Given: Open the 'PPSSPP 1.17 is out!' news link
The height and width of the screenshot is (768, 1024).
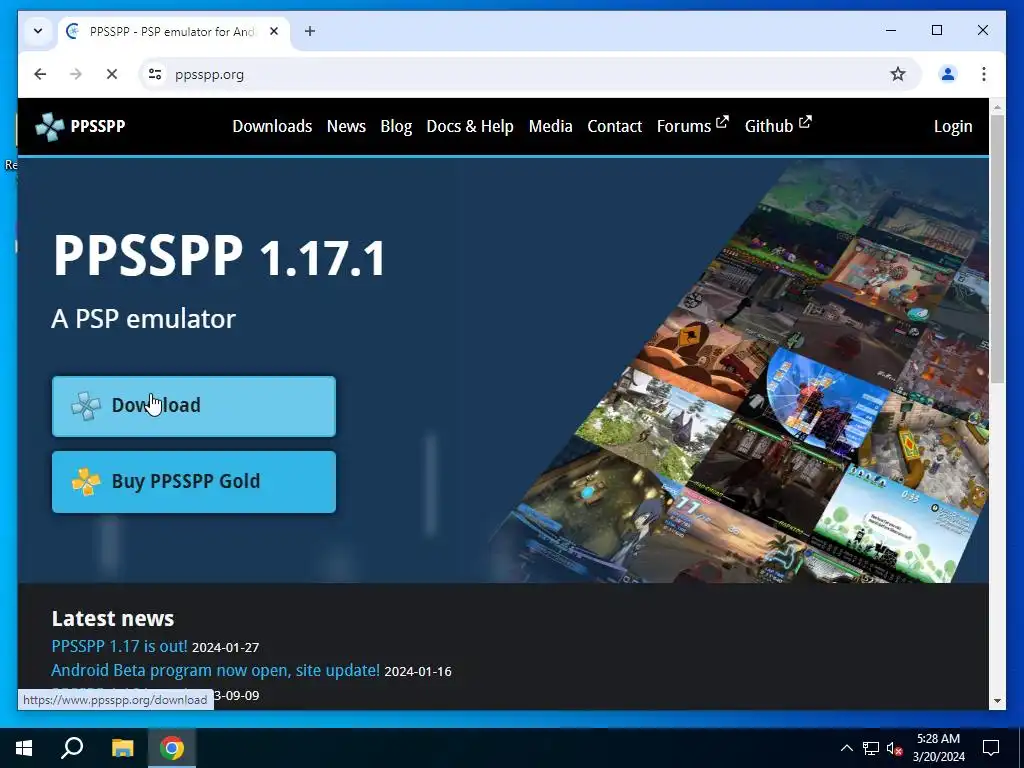Looking at the screenshot, I should [x=120, y=646].
